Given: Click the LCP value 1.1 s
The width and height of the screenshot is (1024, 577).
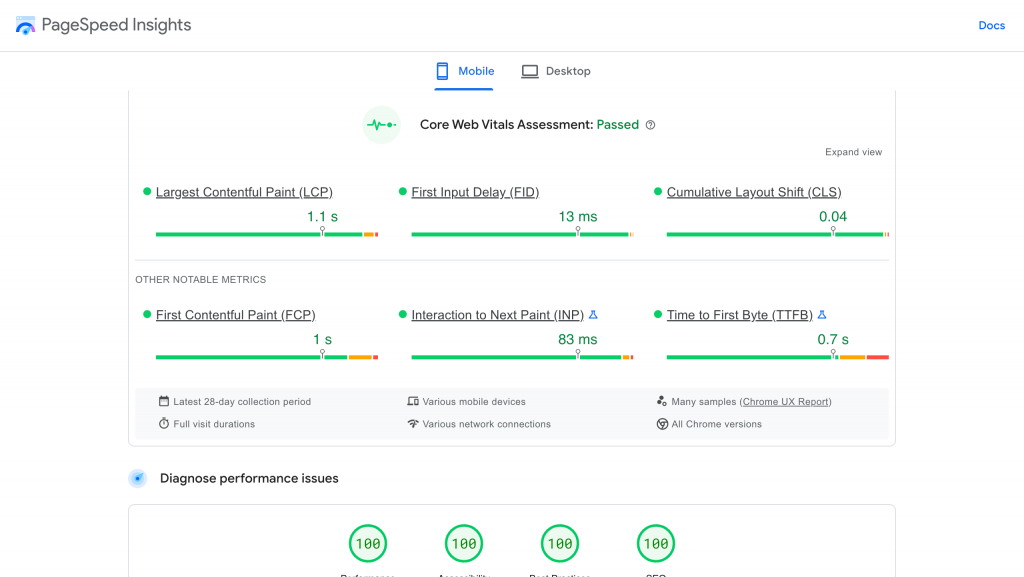Looking at the screenshot, I should [x=323, y=217].
